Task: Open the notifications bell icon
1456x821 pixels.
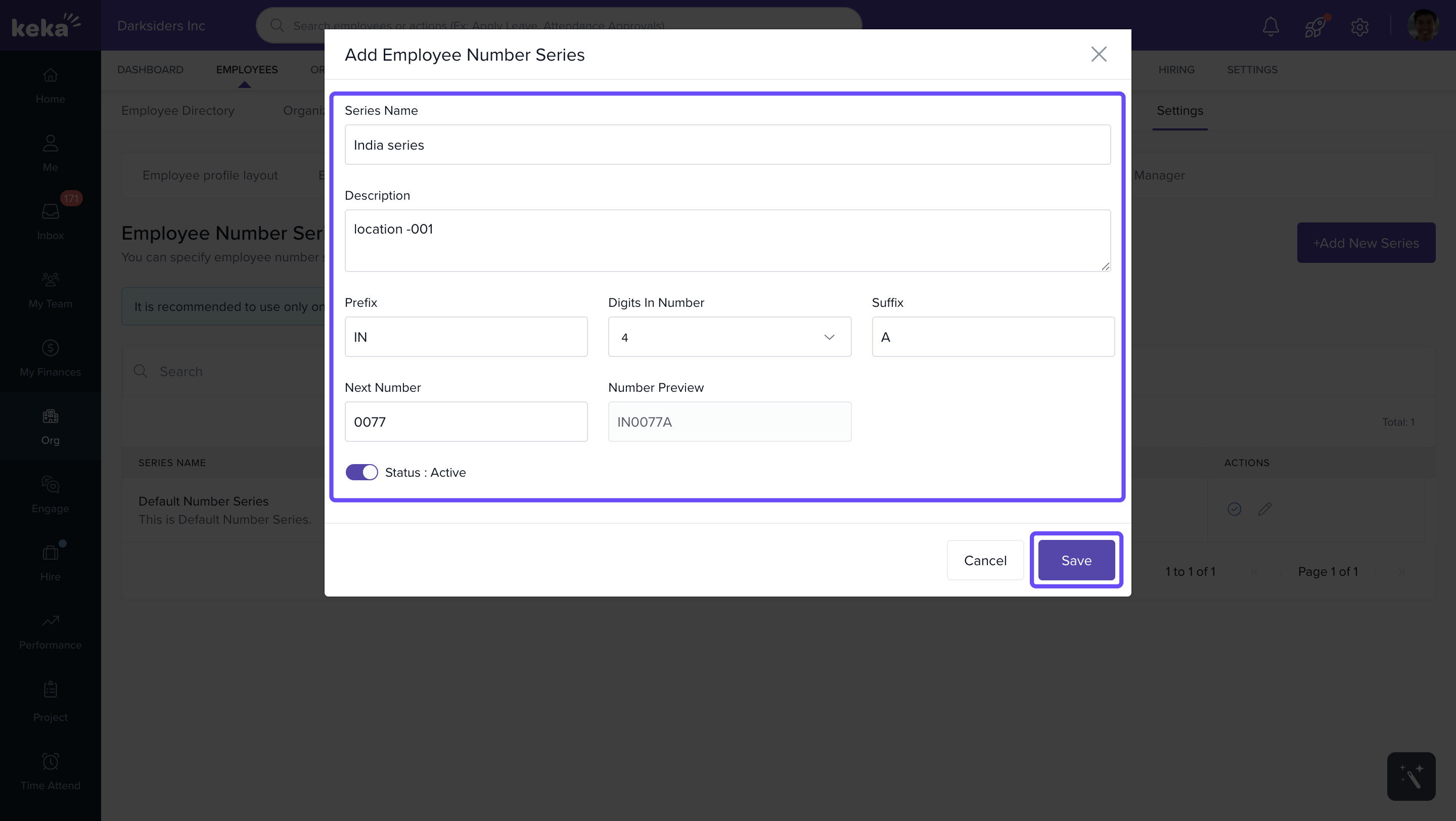Action: 1270,26
